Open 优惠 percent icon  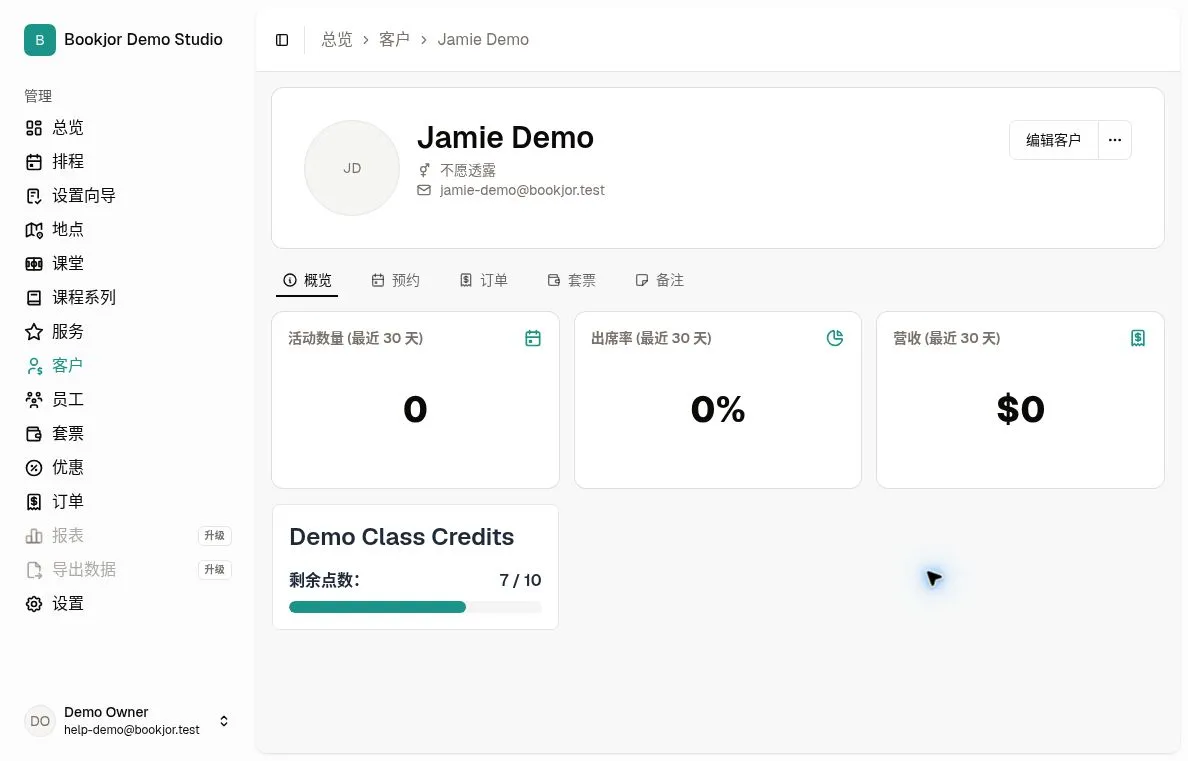[34, 468]
